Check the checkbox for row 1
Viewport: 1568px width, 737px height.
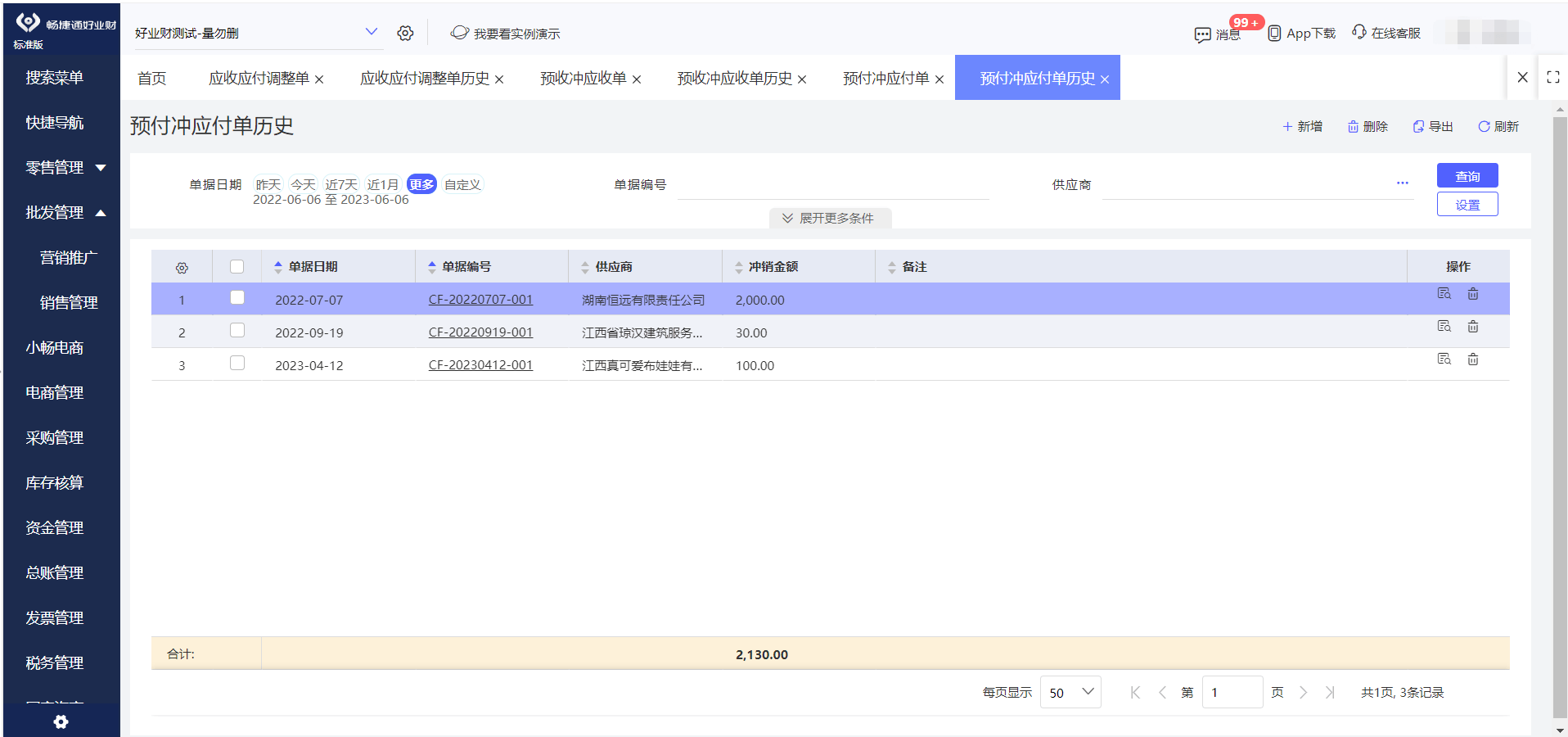coord(237,298)
